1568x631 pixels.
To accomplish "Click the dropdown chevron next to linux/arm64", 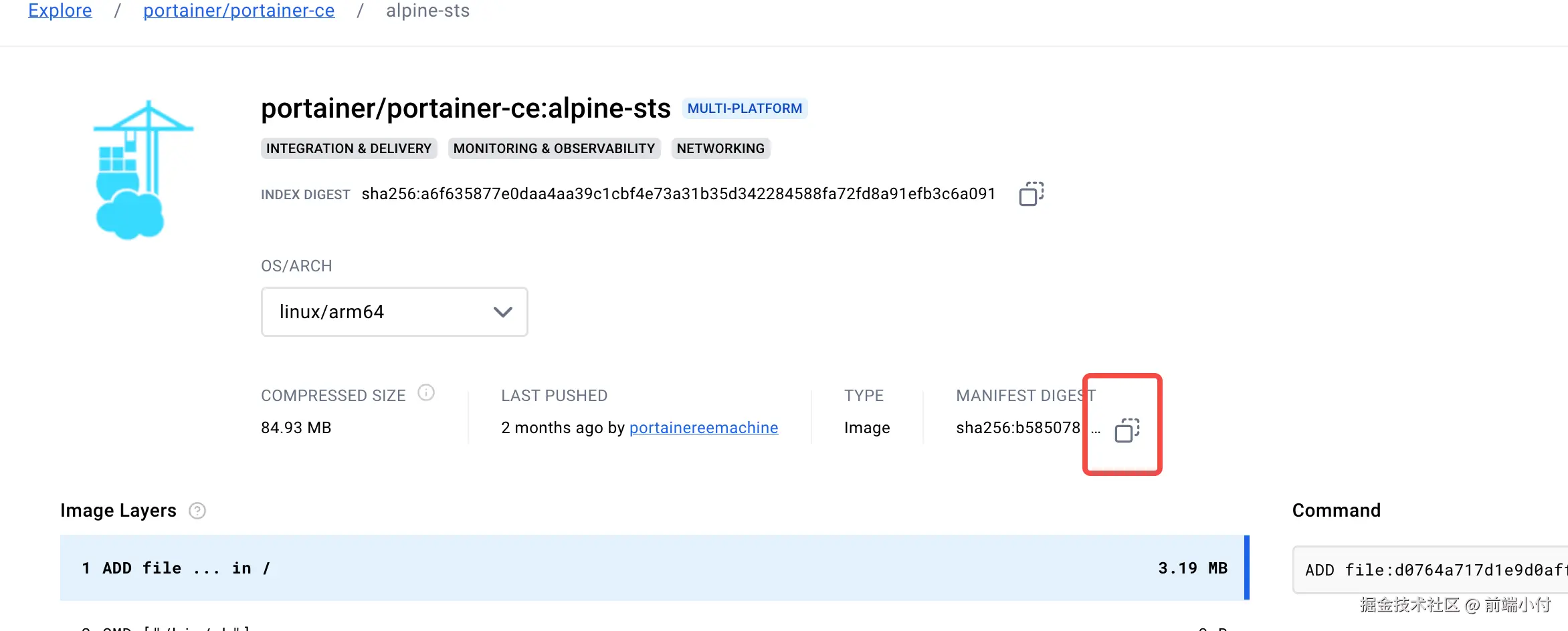I will (502, 312).
